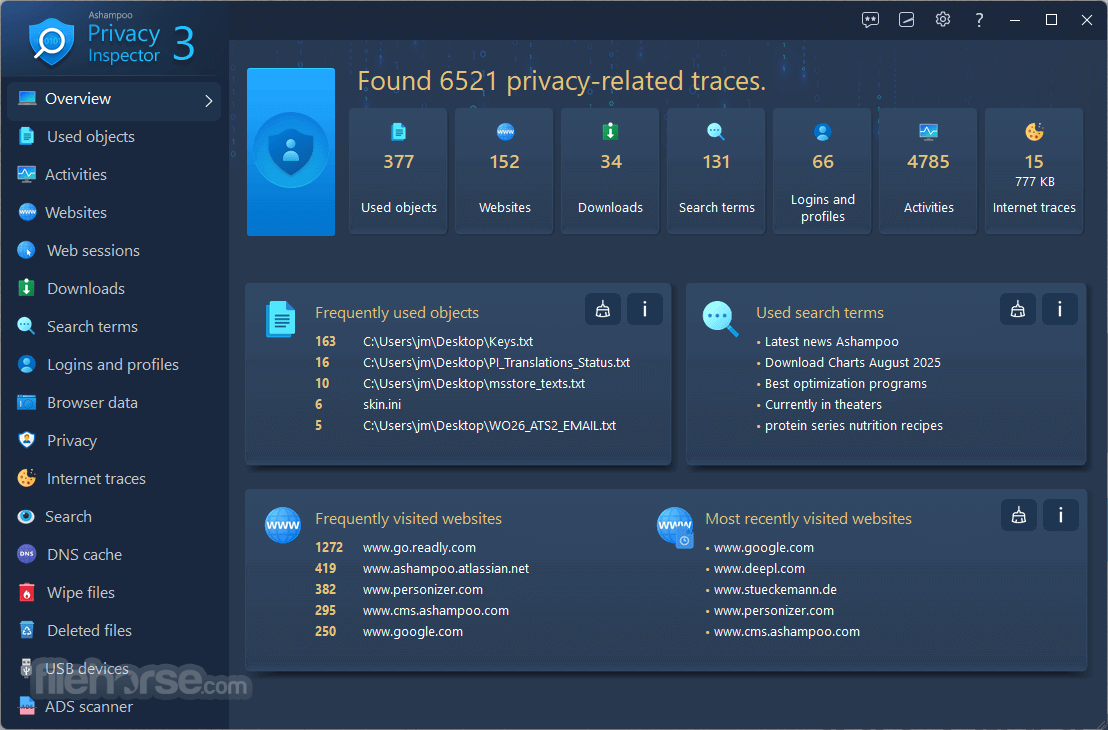Click the Browser data sidebar icon
The height and width of the screenshot is (730, 1108).
(x=26, y=402)
